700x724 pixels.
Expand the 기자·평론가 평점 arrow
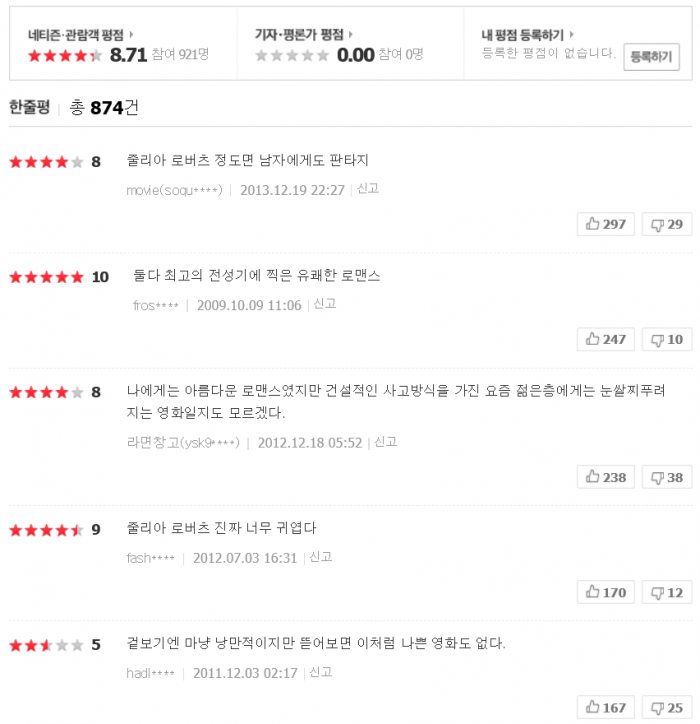pyautogui.click(x=351, y=35)
